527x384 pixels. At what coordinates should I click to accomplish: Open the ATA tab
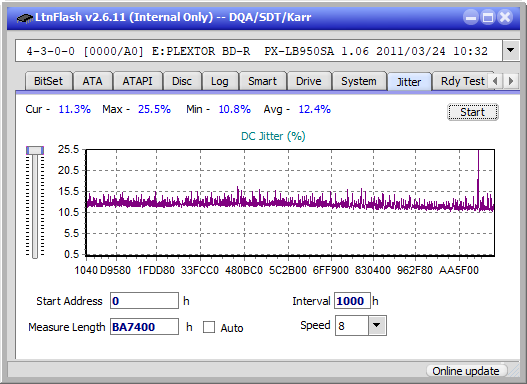pos(92,81)
